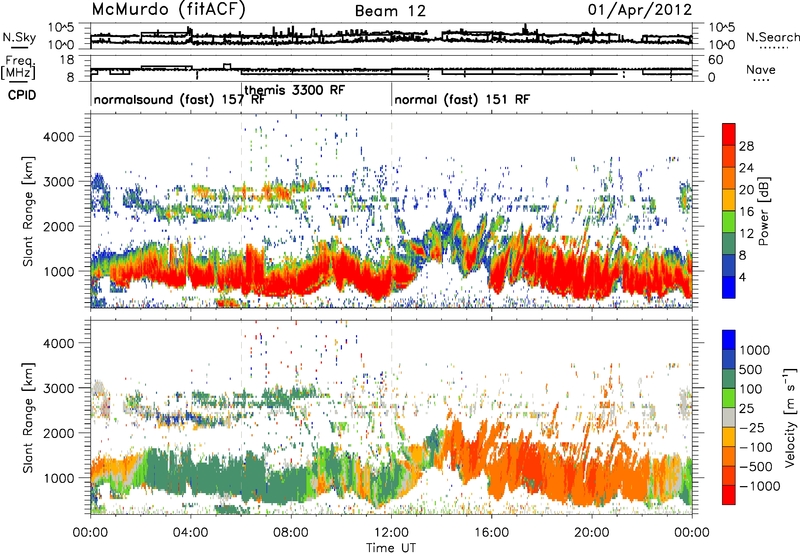Click '4000' tick on the power panel
This screenshot has width=800, height=554.
[58, 137]
